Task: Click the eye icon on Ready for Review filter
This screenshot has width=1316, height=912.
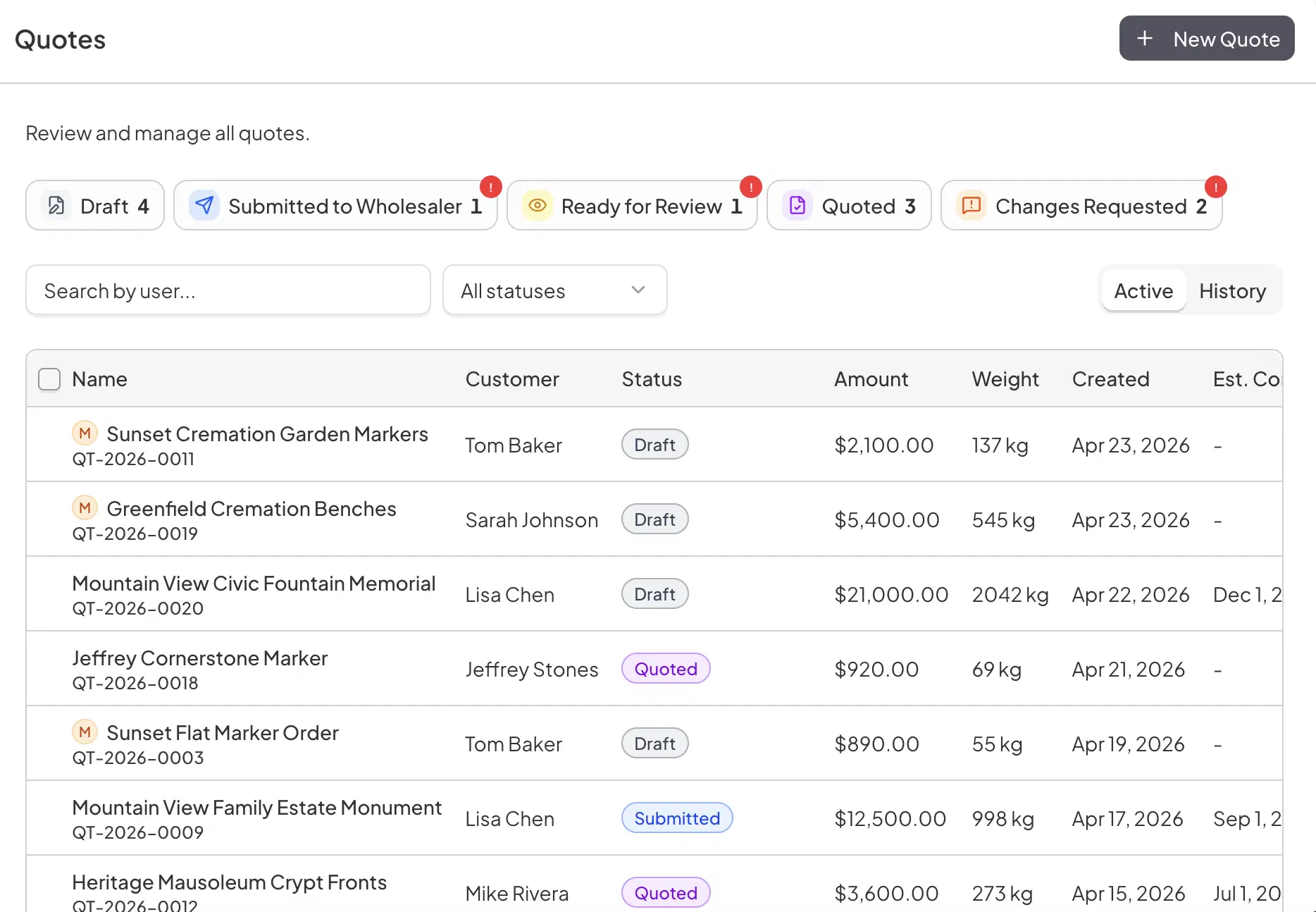Action: tap(538, 205)
